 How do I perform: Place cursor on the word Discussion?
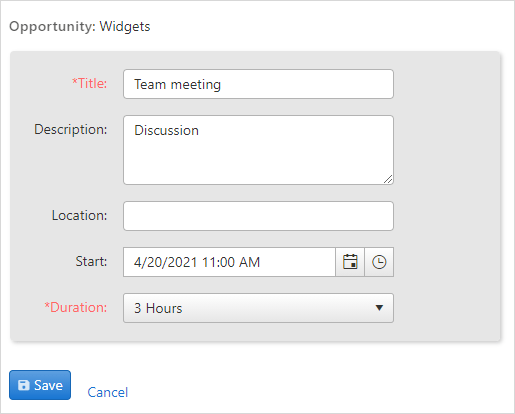coord(166,130)
